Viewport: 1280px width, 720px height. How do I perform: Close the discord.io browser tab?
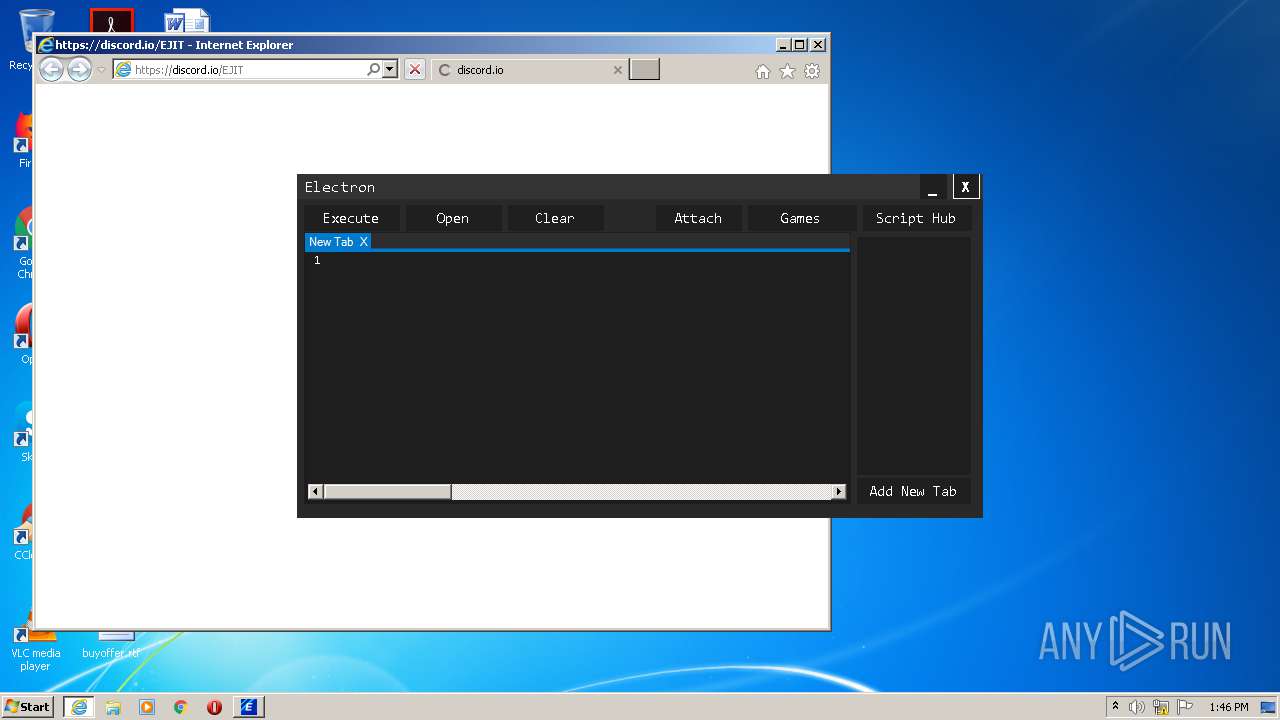tap(618, 70)
